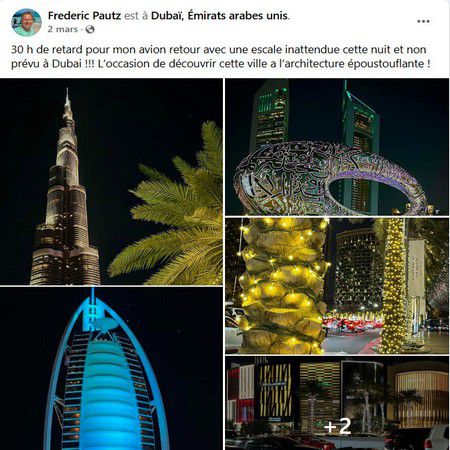Open the three-dot post options menu

tap(423, 21)
